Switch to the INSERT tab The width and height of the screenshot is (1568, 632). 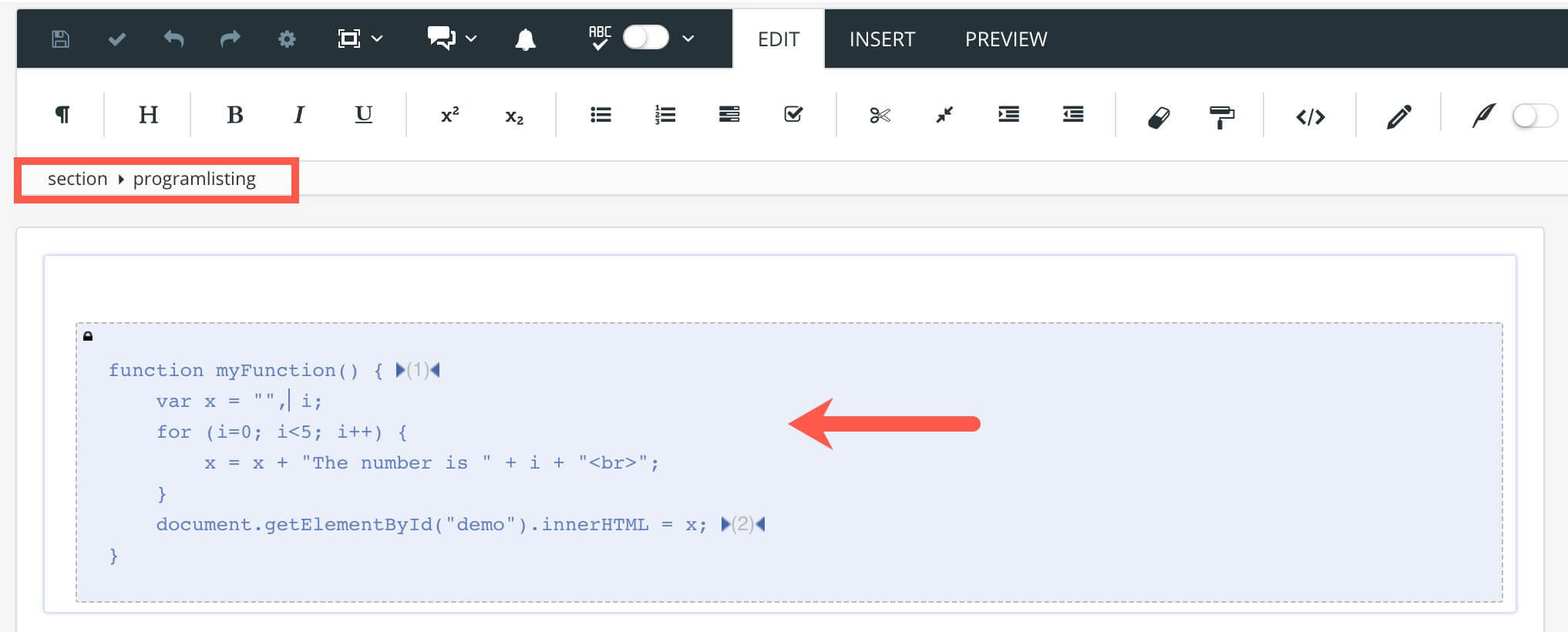coord(882,39)
